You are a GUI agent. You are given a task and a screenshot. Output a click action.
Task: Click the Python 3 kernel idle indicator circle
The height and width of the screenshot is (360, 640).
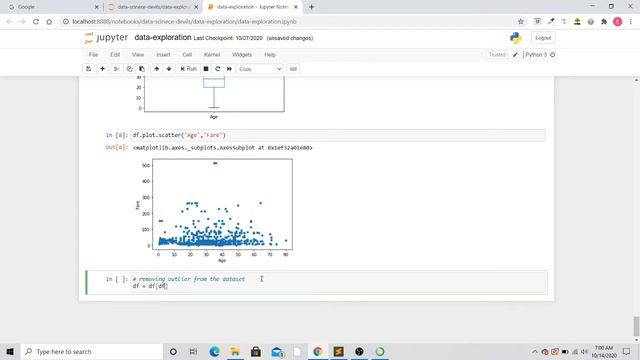553,55
